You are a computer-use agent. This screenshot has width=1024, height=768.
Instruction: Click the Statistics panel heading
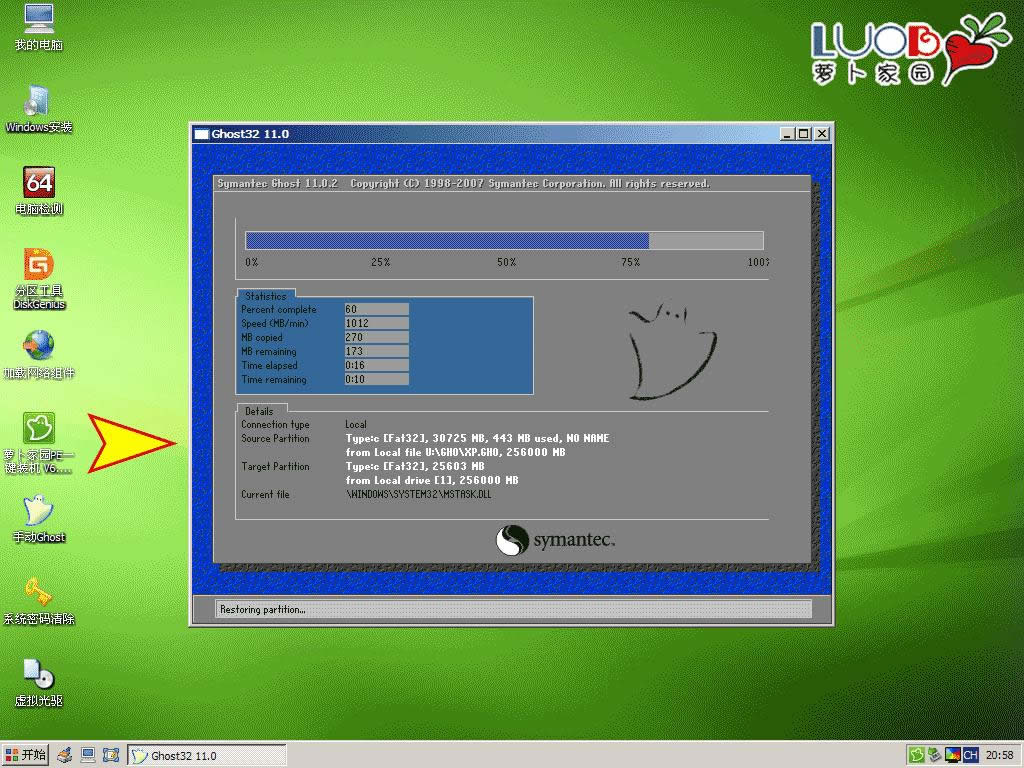click(x=265, y=296)
